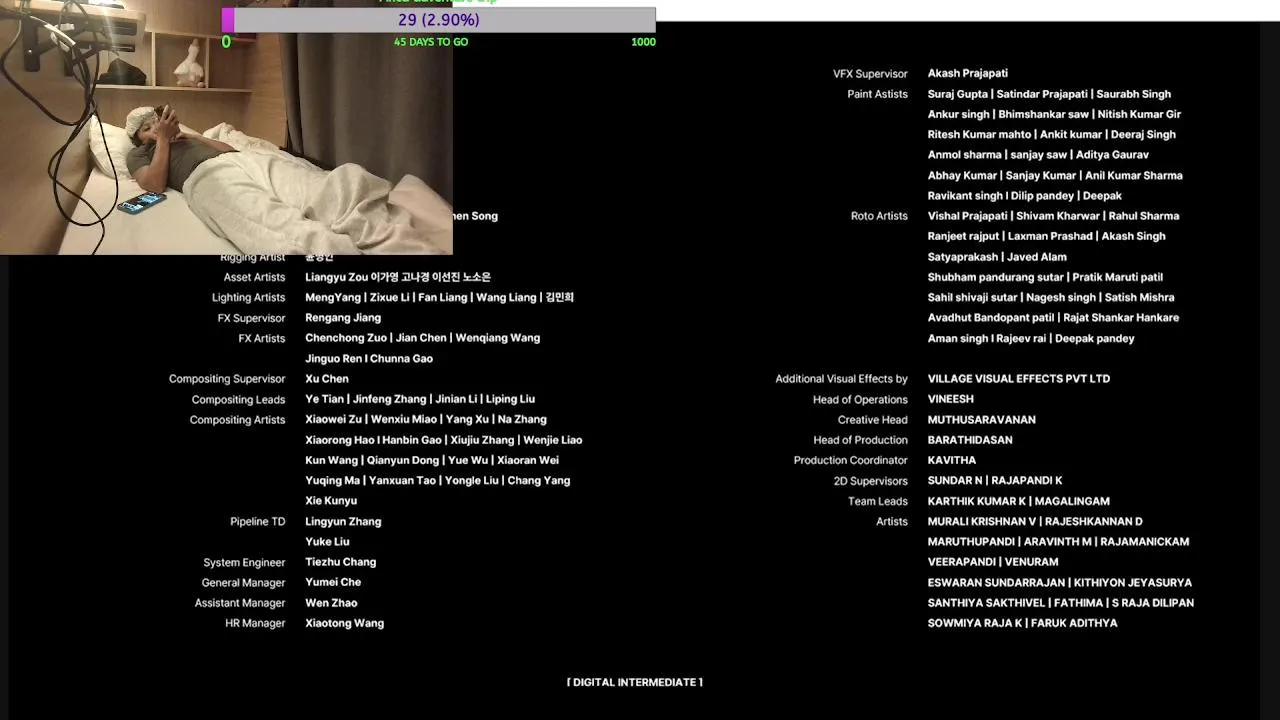Click the 'MengYang | Zixue Li | Fan Liang' line
The width and height of the screenshot is (1280, 720).
[439, 297]
